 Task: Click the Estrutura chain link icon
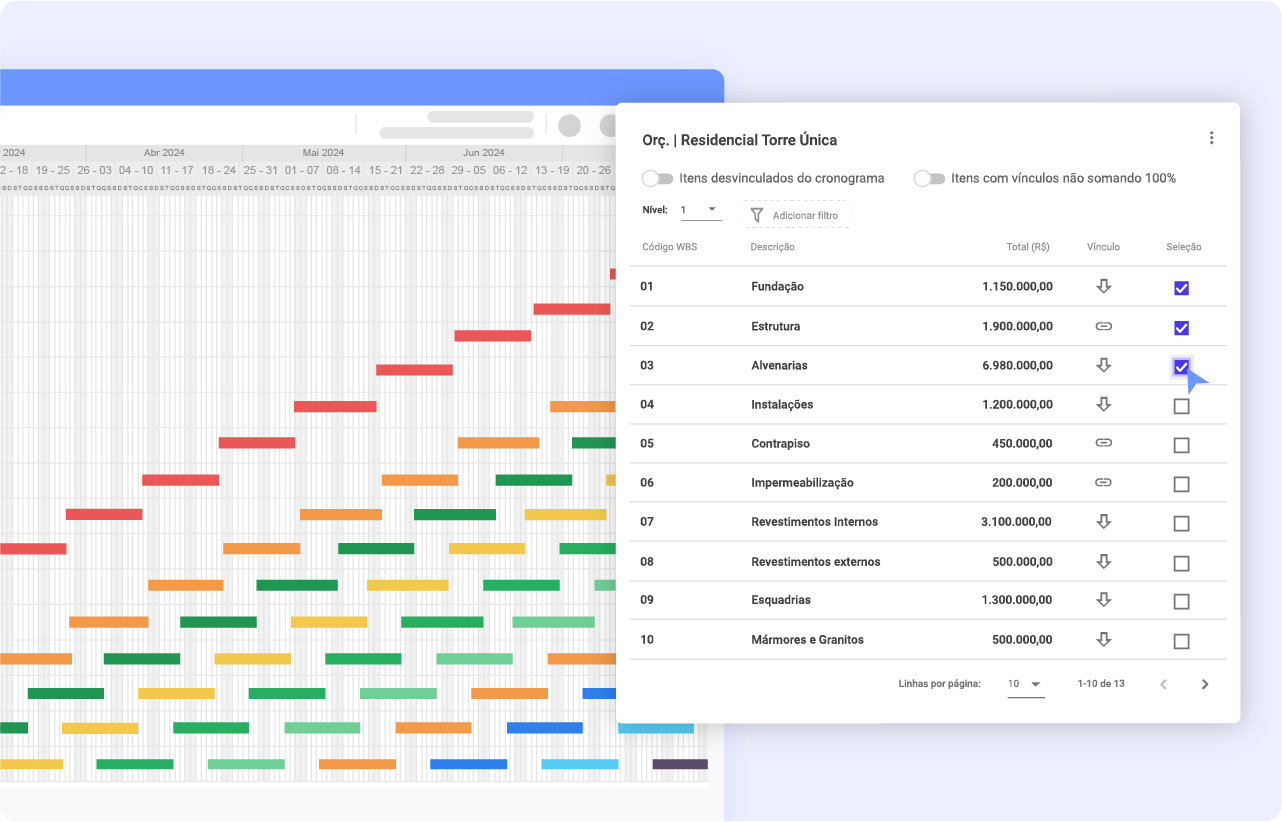click(1104, 326)
